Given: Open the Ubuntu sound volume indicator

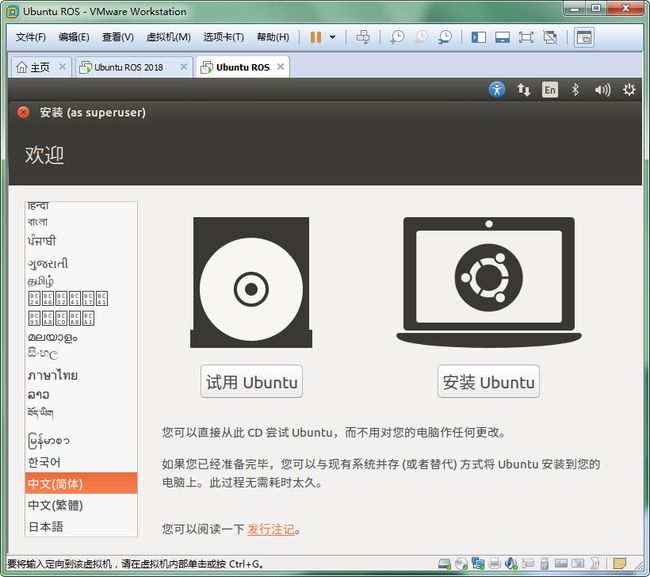Looking at the screenshot, I should click(602, 90).
